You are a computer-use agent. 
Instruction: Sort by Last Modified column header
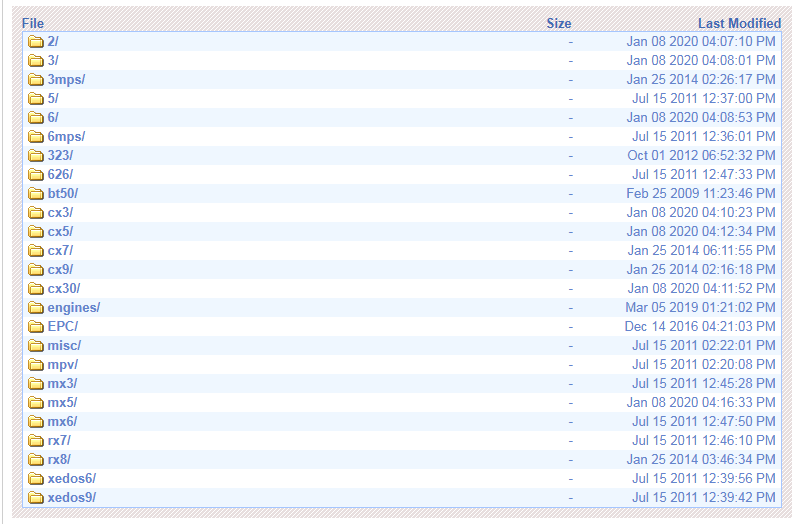(x=739, y=23)
